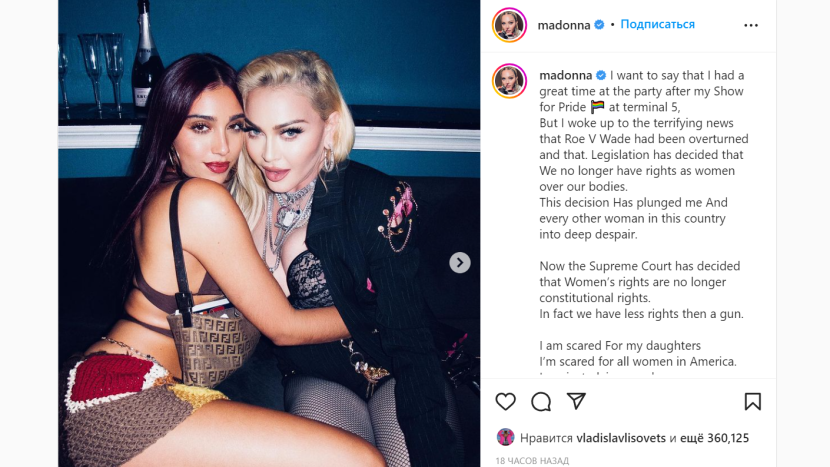Click the 18 ЧАСОВ НАЗАД timestamp
830x467 pixels.
tap(532, 461)
